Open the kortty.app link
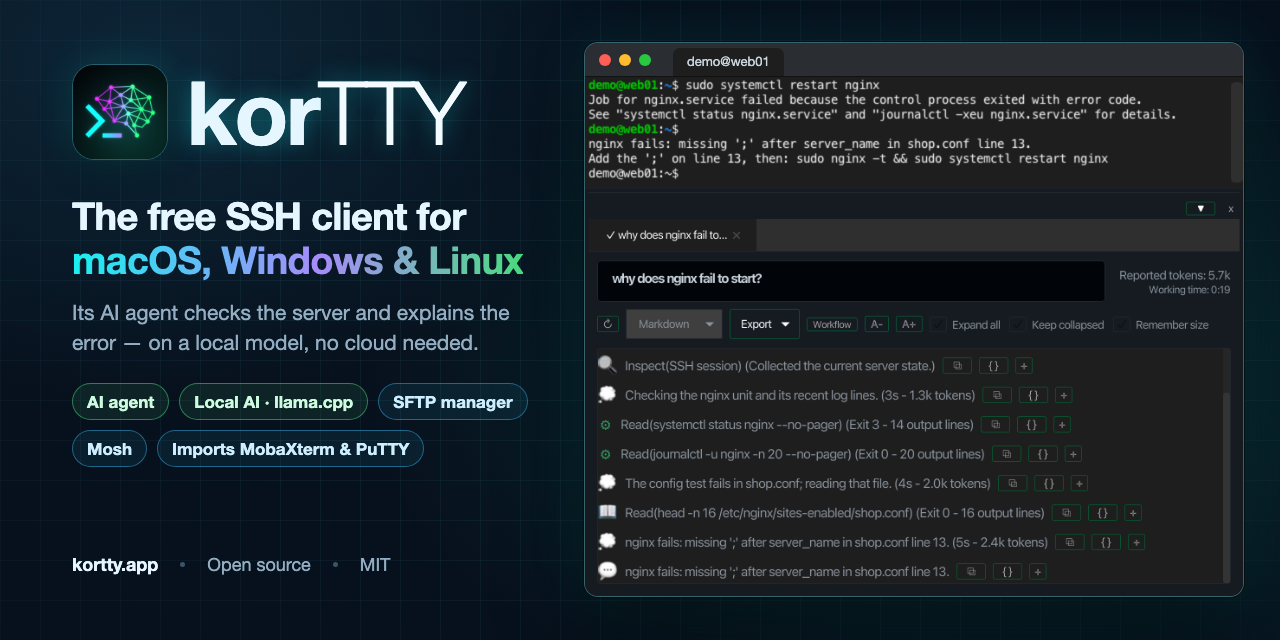The width and height of the screenshot is (1280, 640). [x=115, y=565]
